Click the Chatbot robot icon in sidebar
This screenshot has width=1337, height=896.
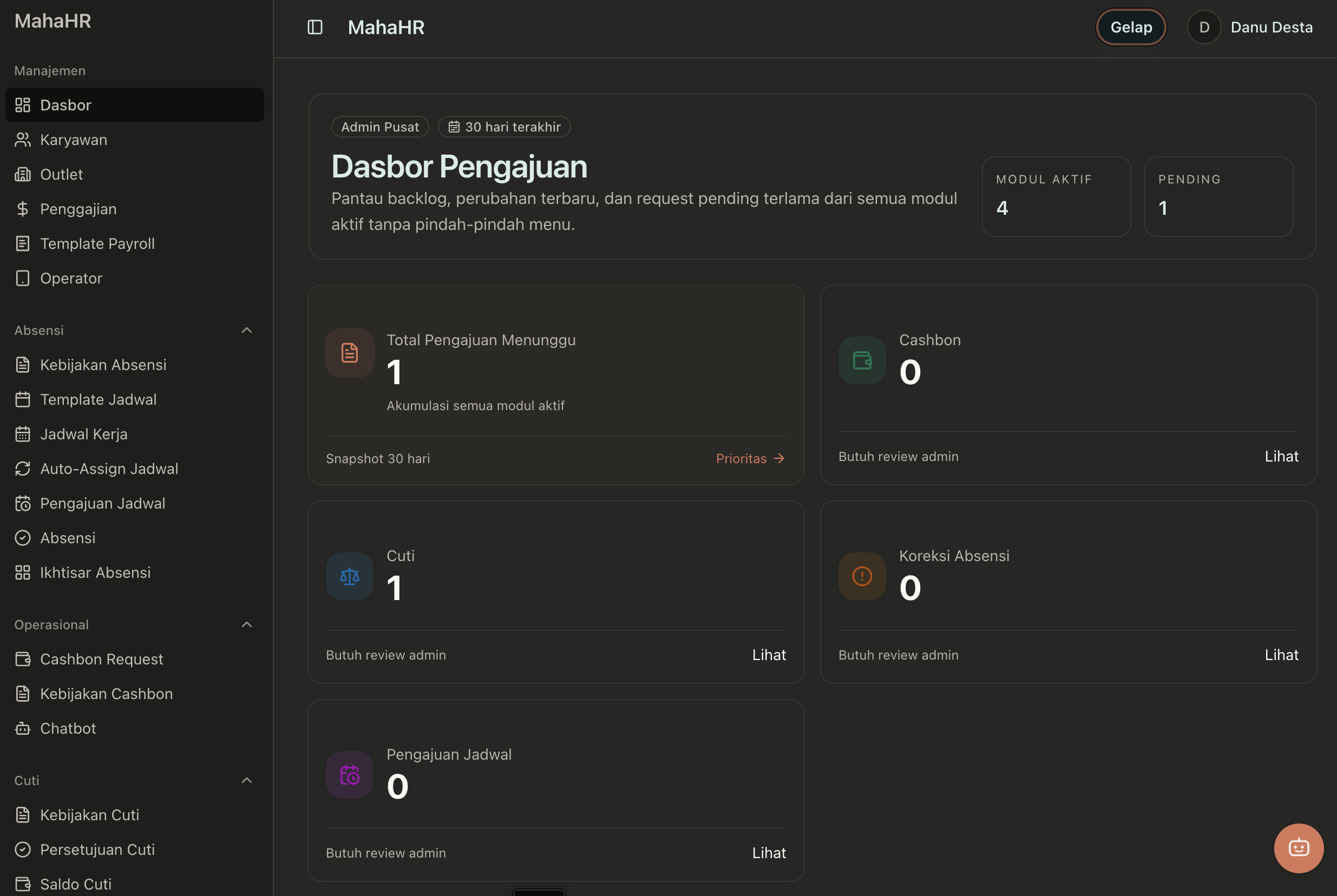(x=22, y=729)
